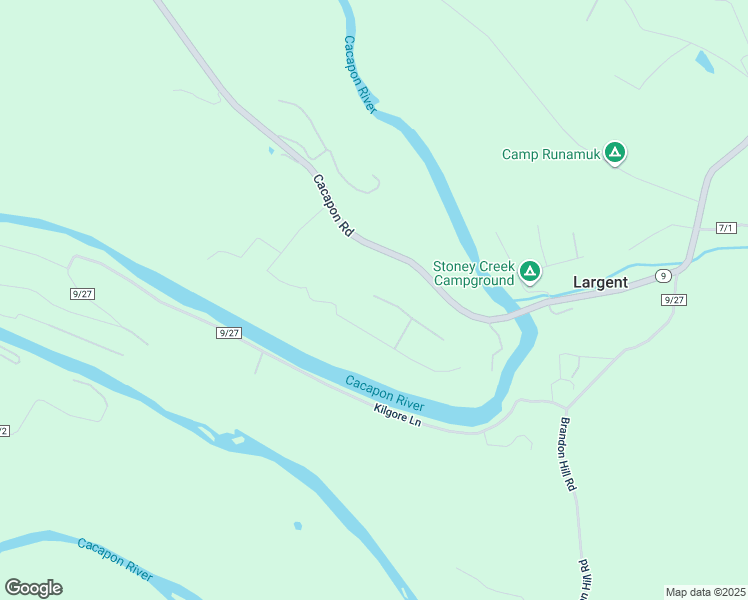Screen dimensions: 748x600
Task: Click the Cacapon Rd road label
Action: click(x=333, y=205)
